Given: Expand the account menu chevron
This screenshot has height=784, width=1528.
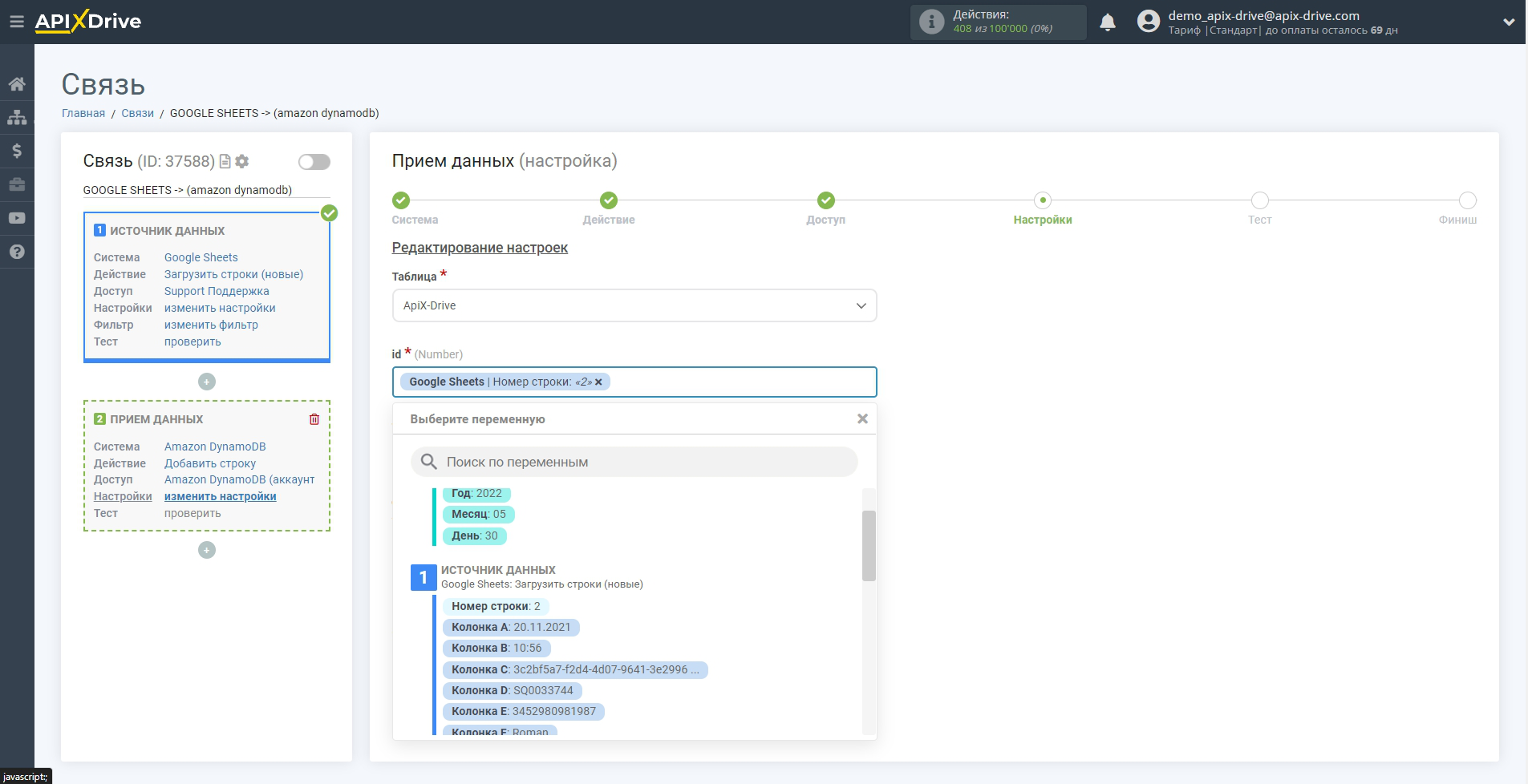Looking at the screenshot, I should coord(1509,22).
